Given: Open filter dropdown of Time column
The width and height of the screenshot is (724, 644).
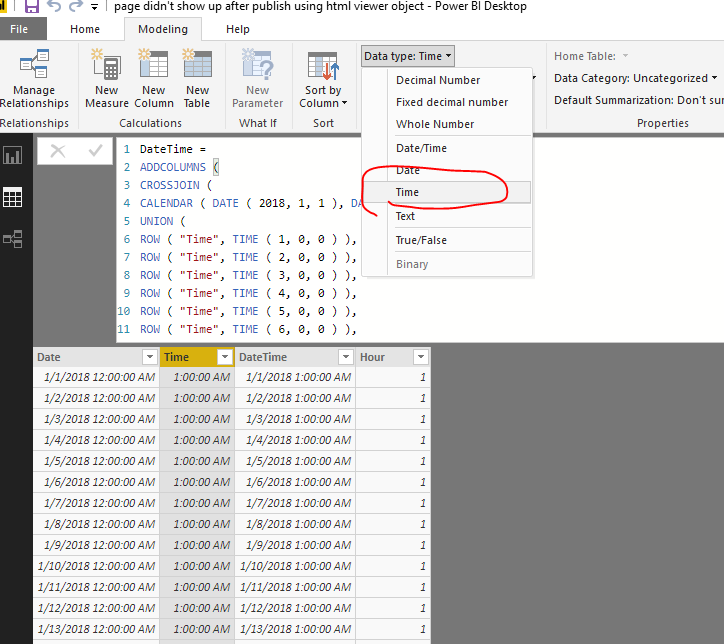Looking at the screenshot, I should coord(225,357).
